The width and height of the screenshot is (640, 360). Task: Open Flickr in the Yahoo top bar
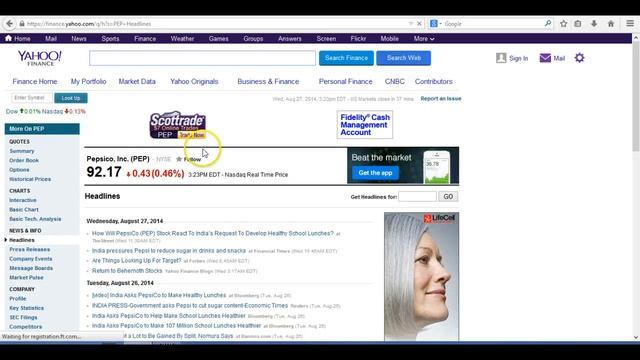tap(358, 39)
